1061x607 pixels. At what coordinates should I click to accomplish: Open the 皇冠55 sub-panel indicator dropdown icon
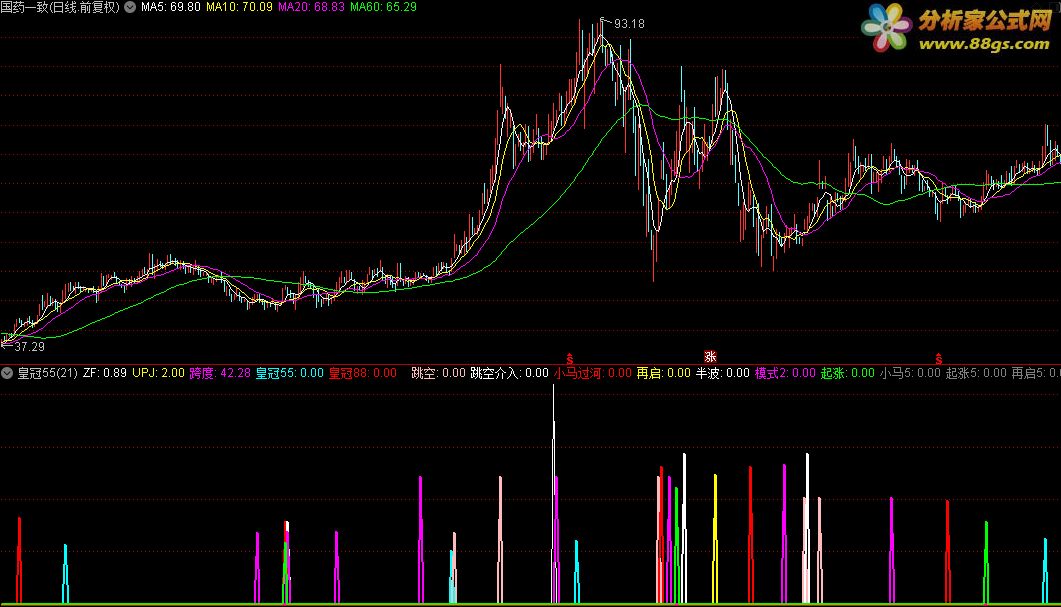[7, 373]
